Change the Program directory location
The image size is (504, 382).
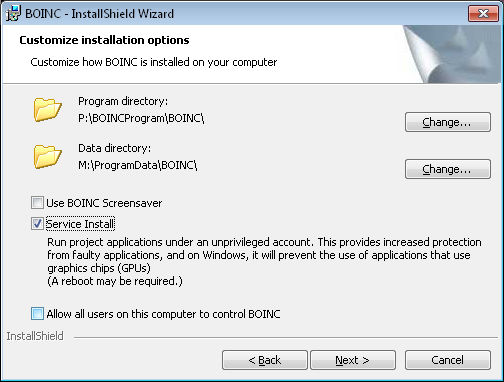(x=448, y=122)
